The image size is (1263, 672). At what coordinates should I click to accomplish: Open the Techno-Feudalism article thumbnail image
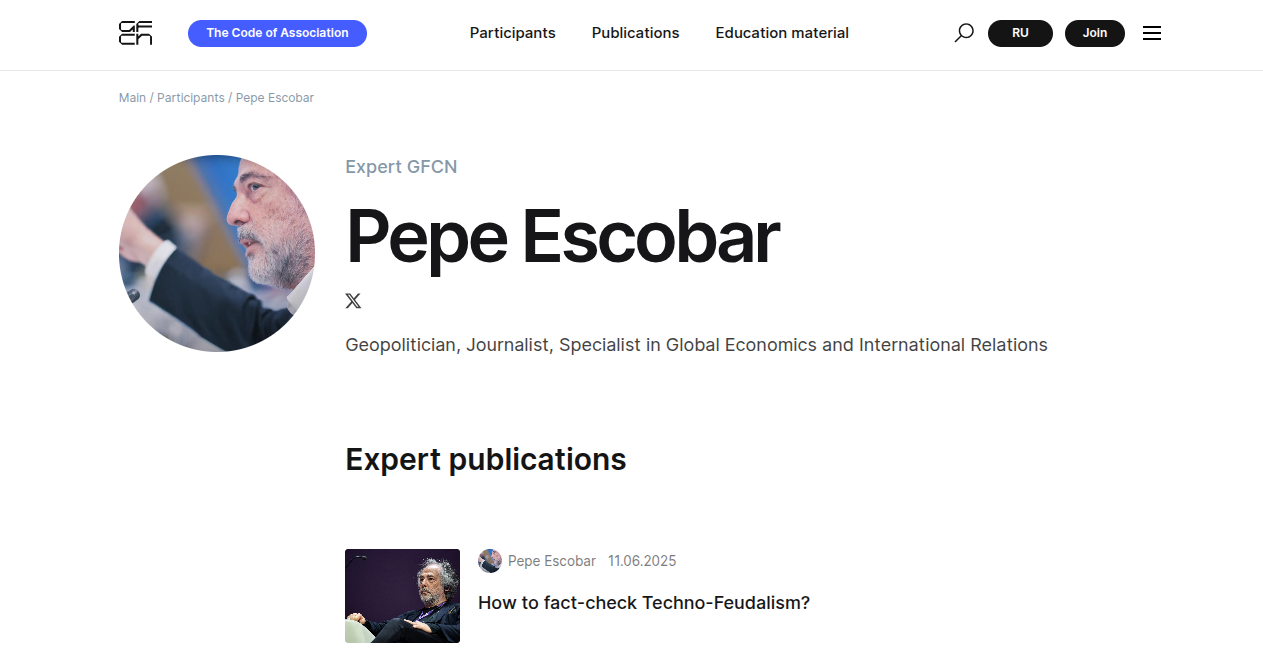(402, 596)
